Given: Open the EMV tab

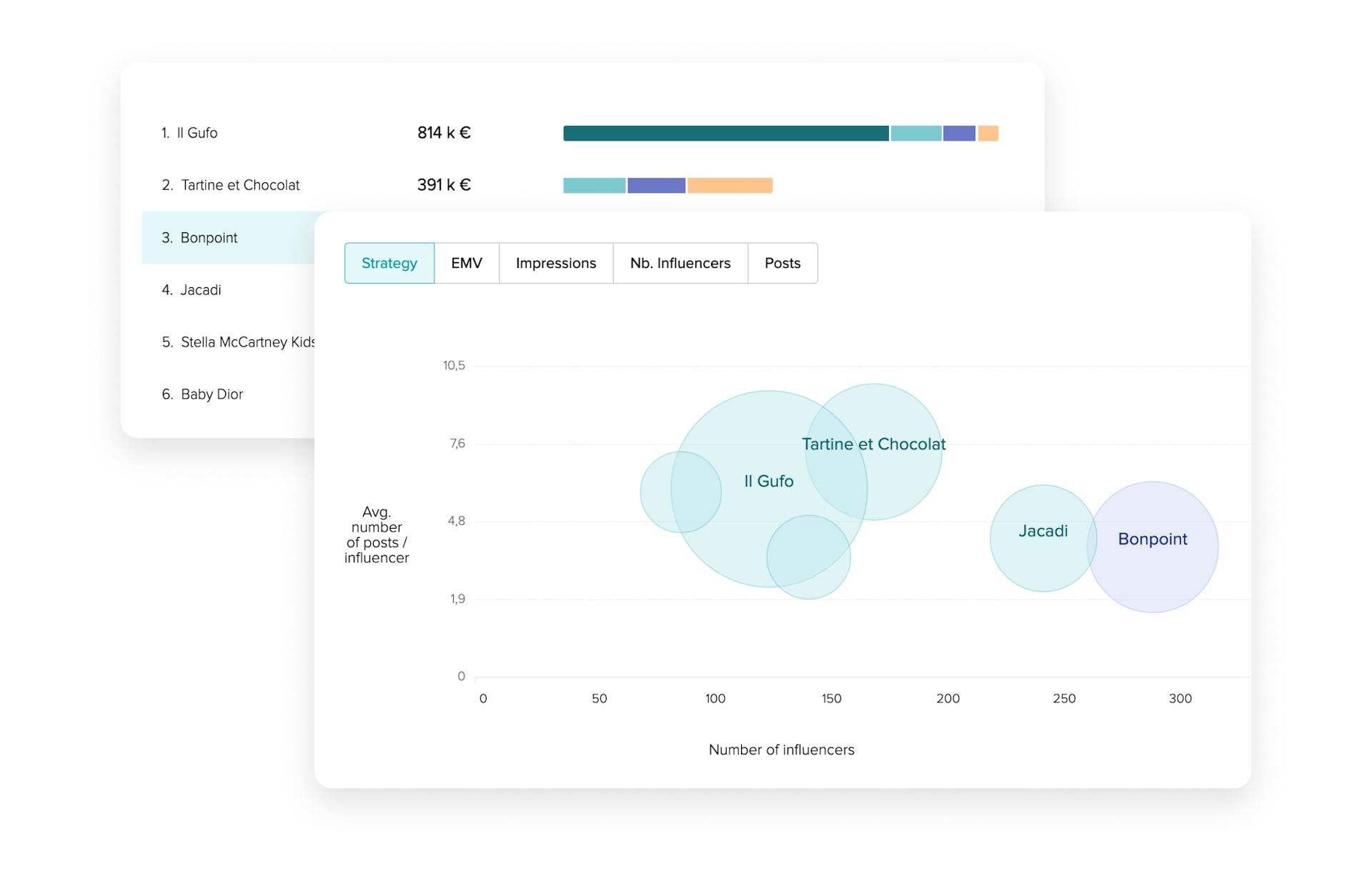Looking at the screenshot, I should [466, 263].
